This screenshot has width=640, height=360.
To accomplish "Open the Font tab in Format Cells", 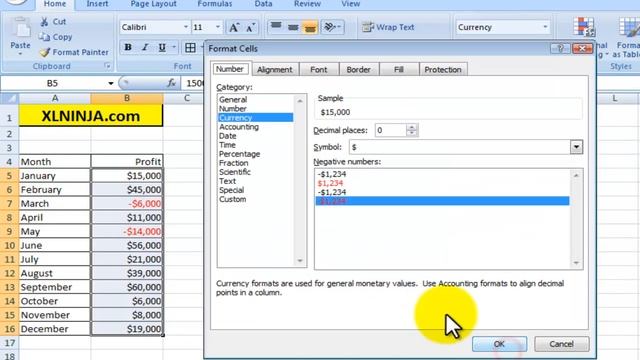I will [318, 69].
